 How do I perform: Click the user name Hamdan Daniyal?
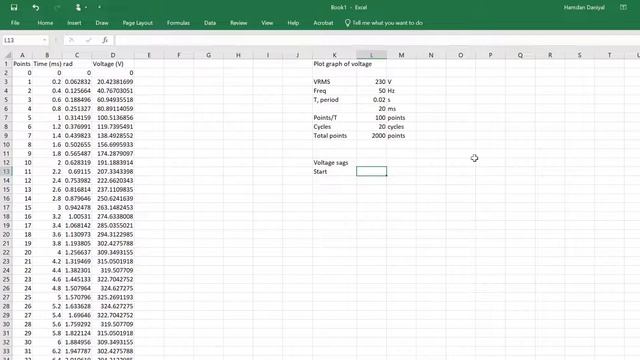(x=584, y=7)
